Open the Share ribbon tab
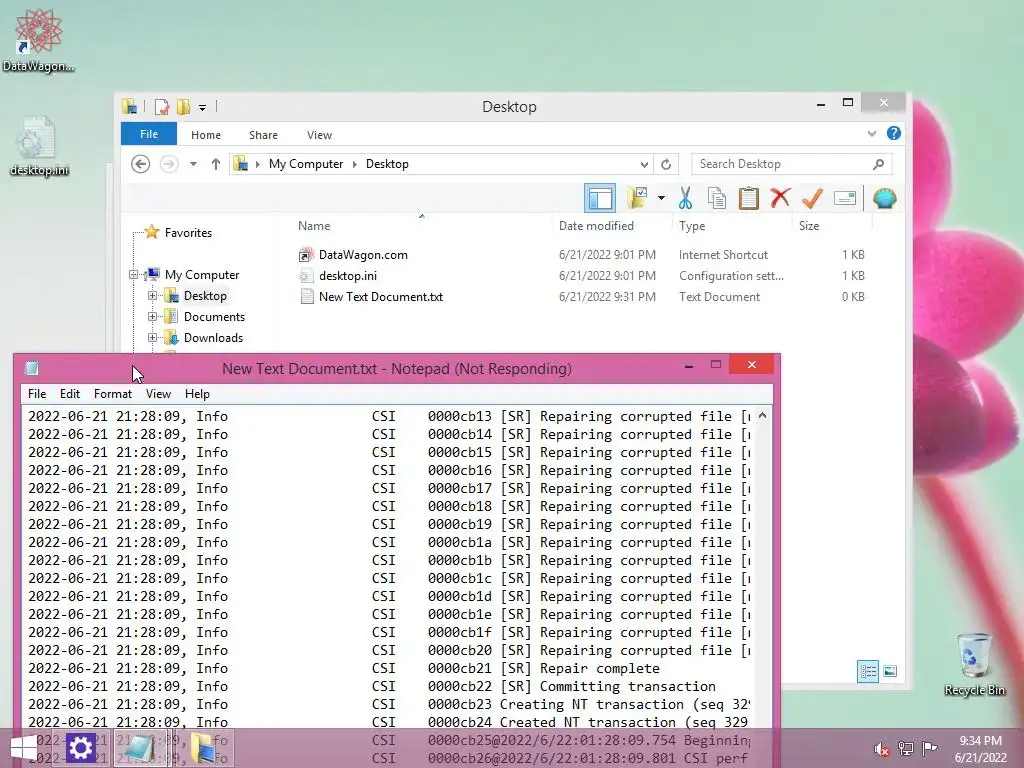This screenshot has width=1024, height=768. (x=263, y=135)
